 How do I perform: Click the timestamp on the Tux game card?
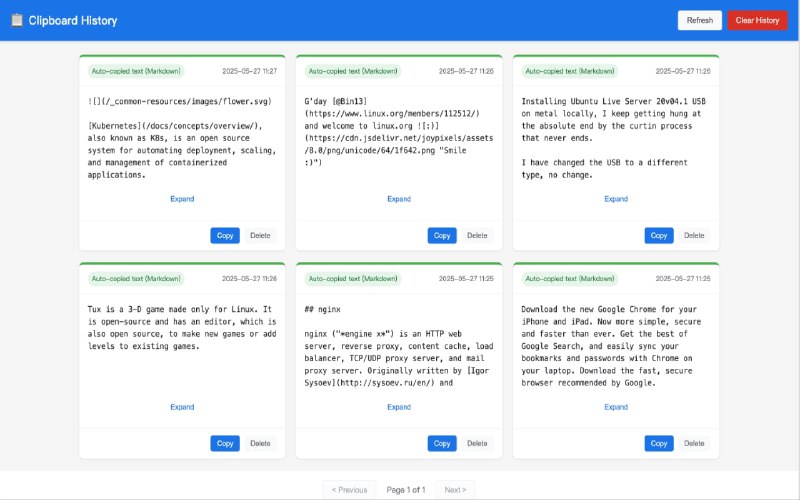click(249, 279)
